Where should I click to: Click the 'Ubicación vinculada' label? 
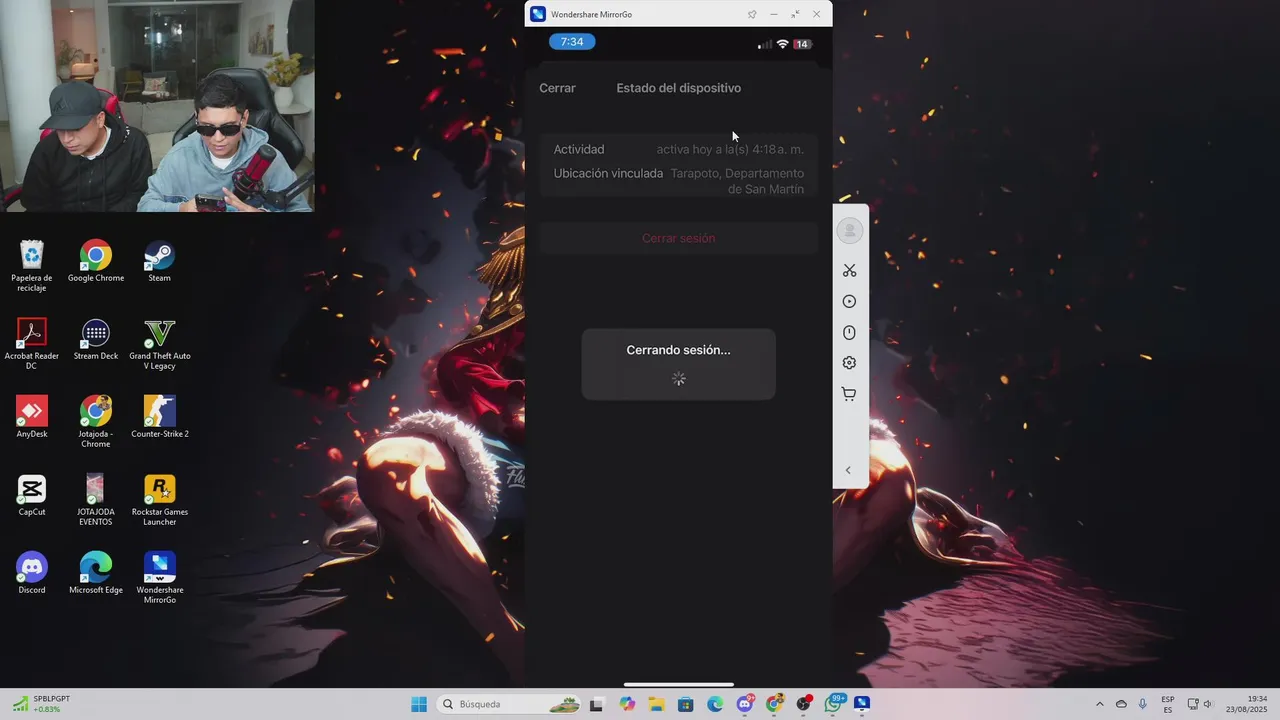tap(608, 173)
